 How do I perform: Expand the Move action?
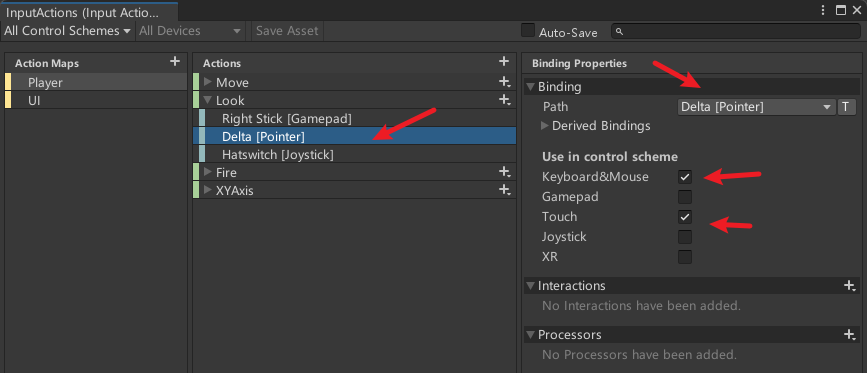coord(208,82)
